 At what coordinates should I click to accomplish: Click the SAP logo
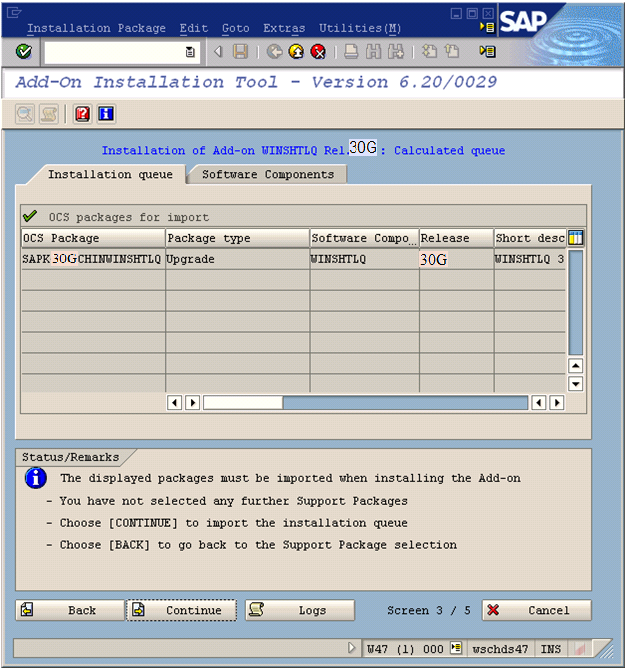point(523,20)
